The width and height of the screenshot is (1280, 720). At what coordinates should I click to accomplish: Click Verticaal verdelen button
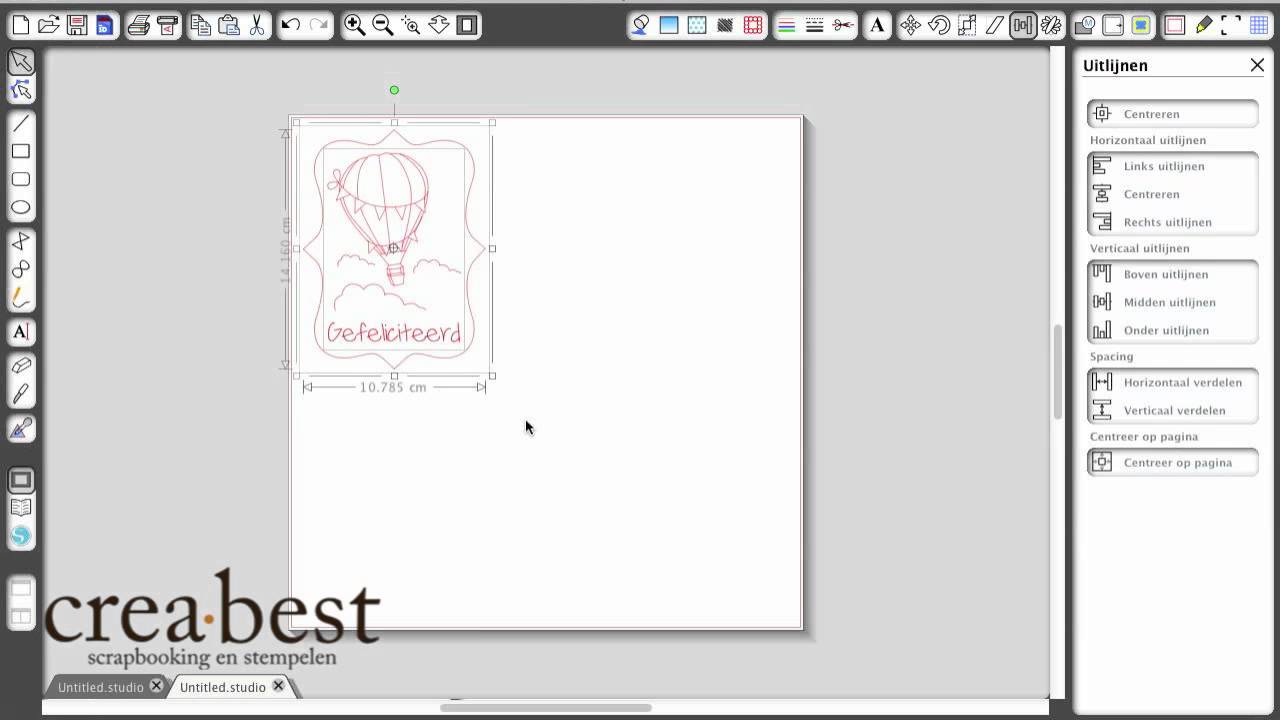(x=1173, y=410)
